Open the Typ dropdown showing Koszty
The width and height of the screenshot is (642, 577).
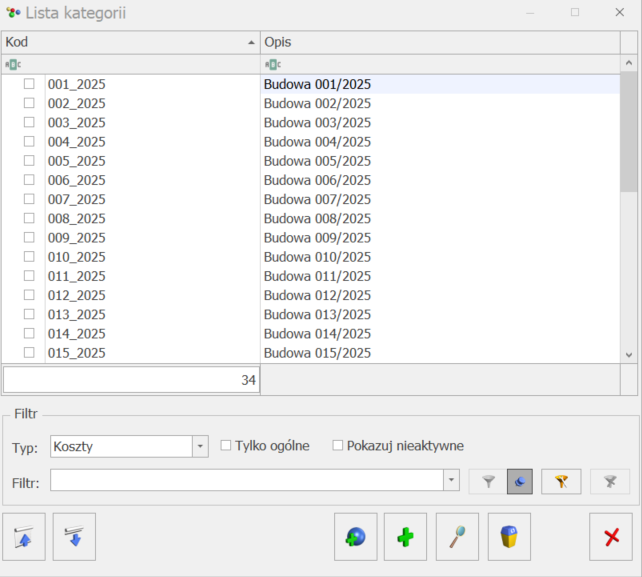pos(200,446)
